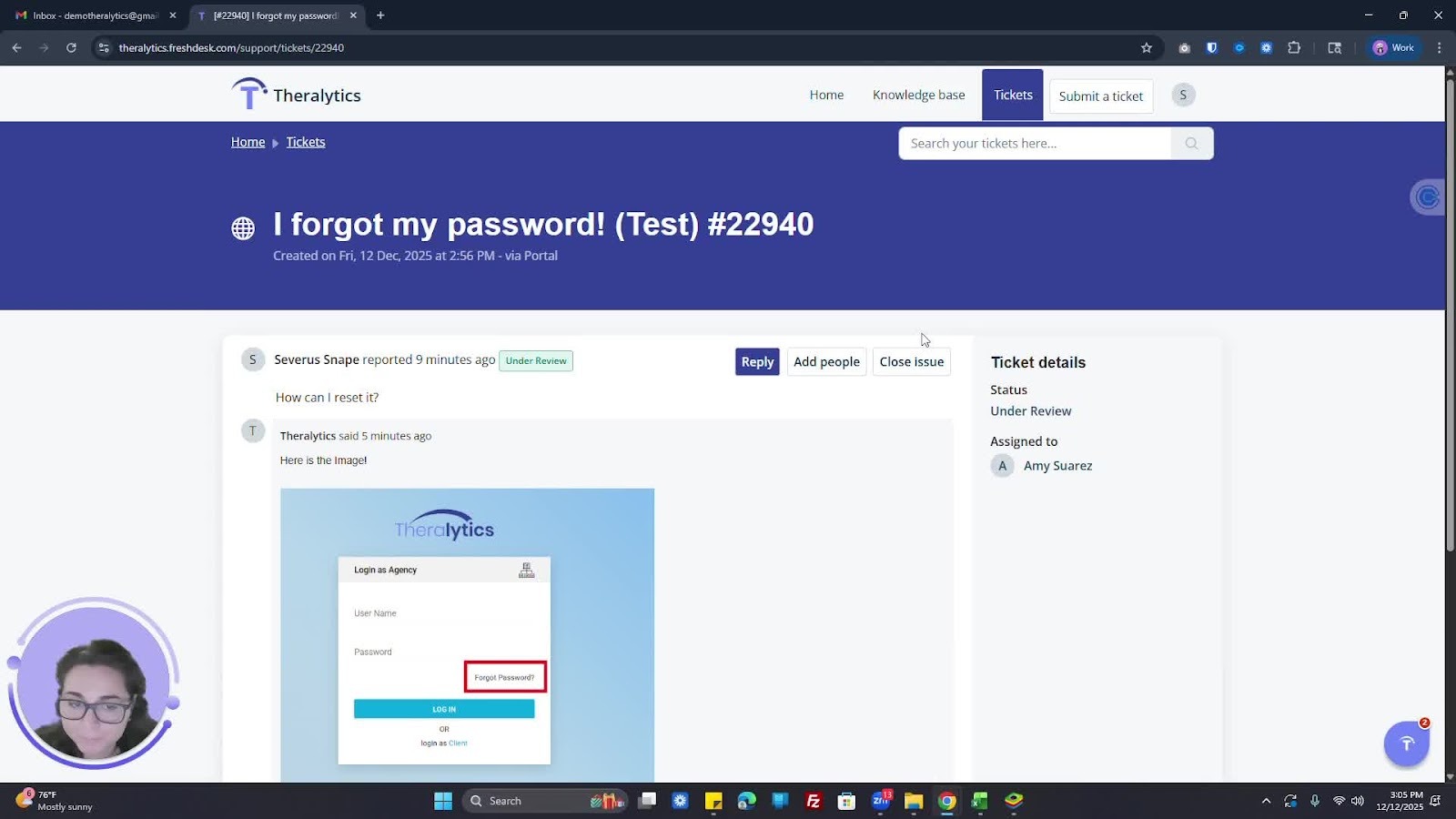This screenshot has width=1456, height=819.
Task: Open the user avatar S menu
Action: [x=1183, y=95]
